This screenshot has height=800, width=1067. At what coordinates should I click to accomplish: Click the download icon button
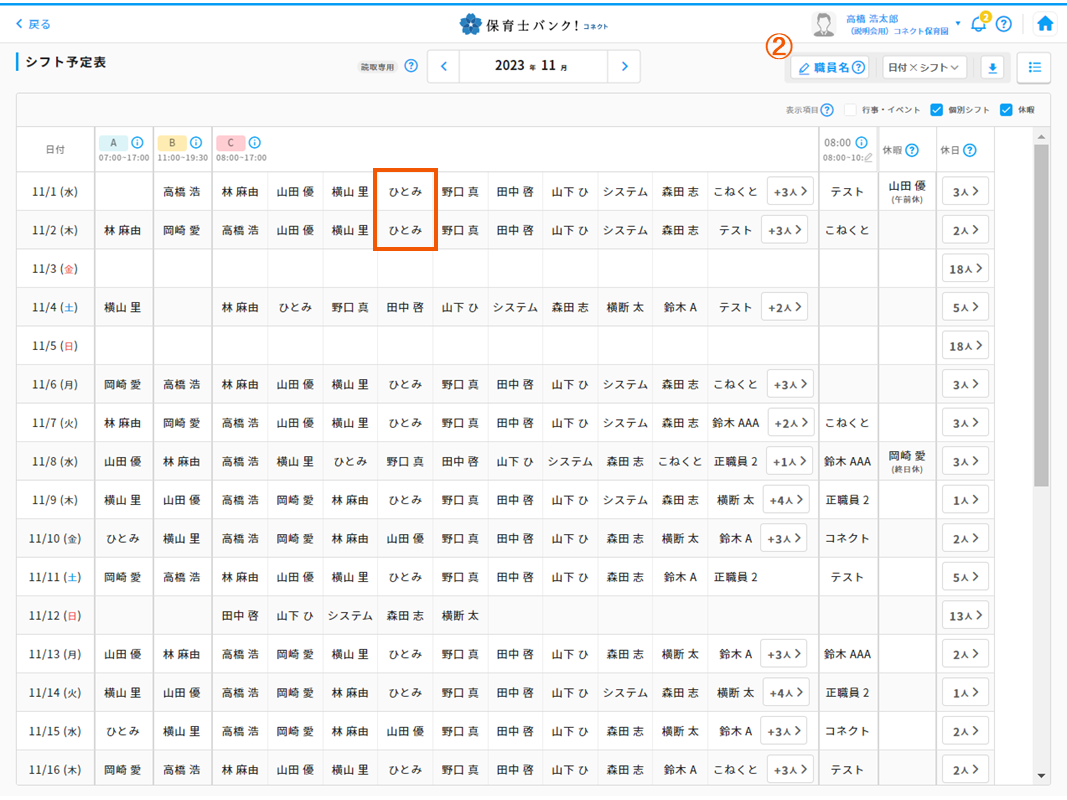pos(992,68)
